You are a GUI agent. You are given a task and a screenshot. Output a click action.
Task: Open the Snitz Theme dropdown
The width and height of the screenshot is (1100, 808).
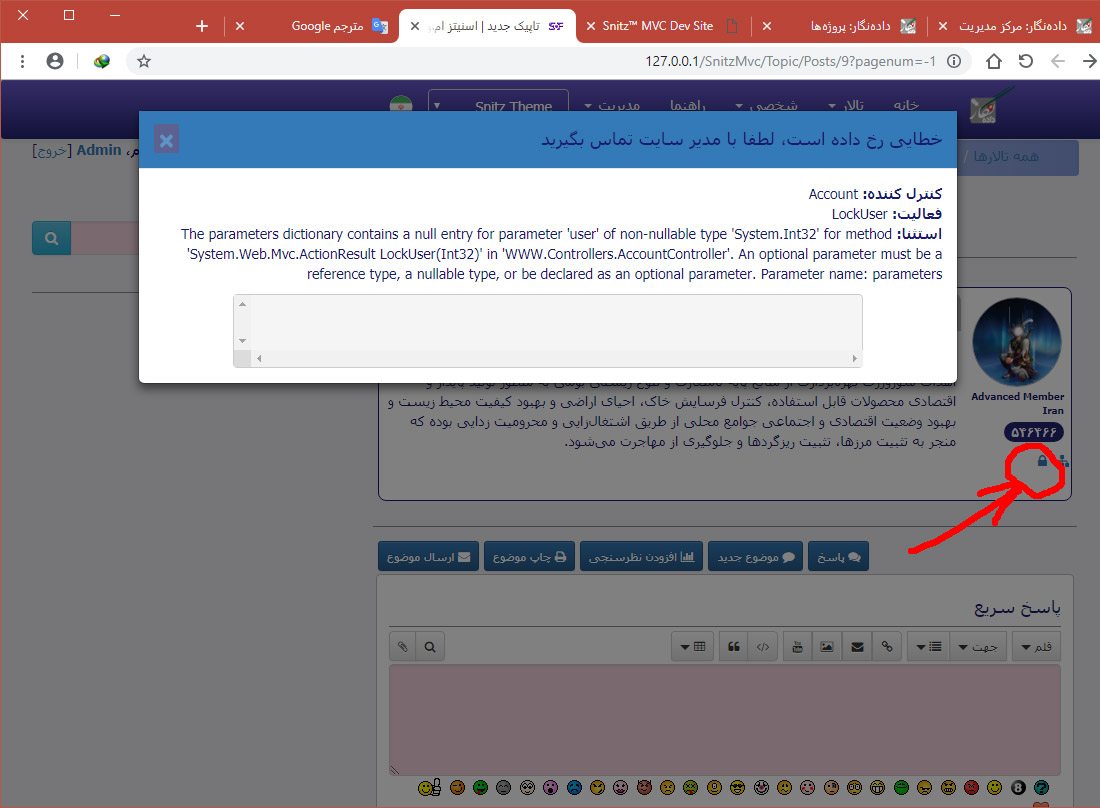click(x=498, y=106)
